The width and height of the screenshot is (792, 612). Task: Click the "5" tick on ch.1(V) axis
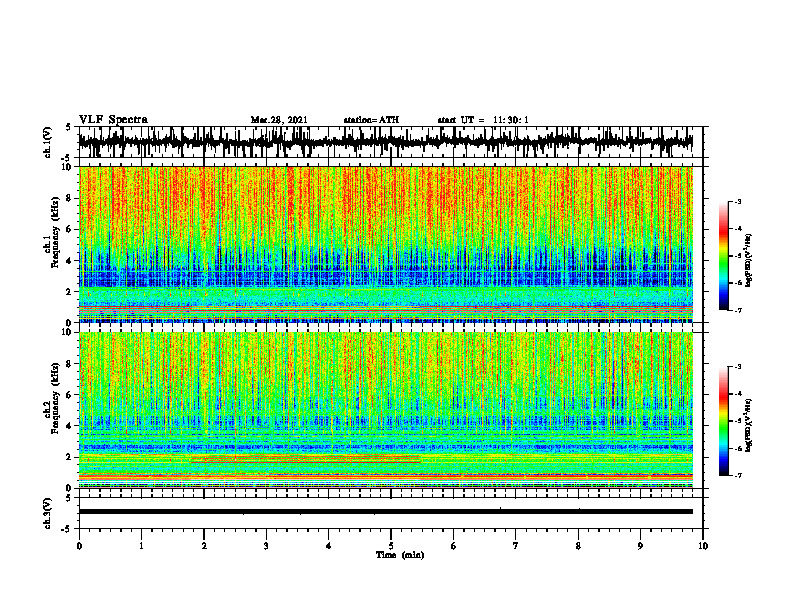[x=69, y=127]
